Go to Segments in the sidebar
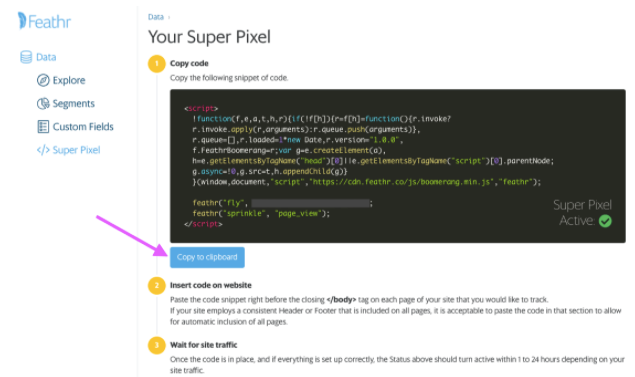 (73, 104)
